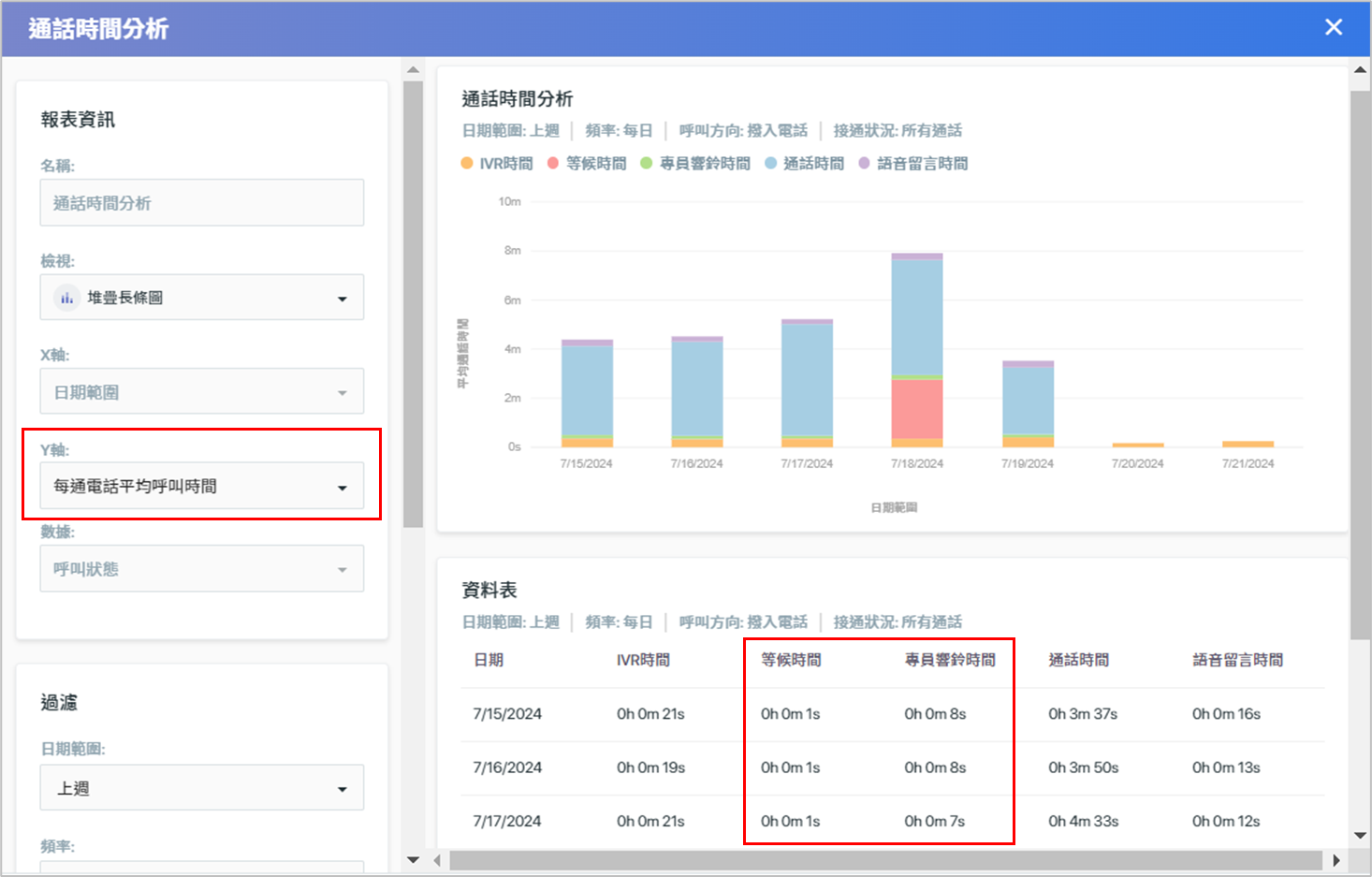This screenshot has height=877, width=1372.
Task: Close the 通話時間分析 dialog
Action: click(x=1334, y=27)
